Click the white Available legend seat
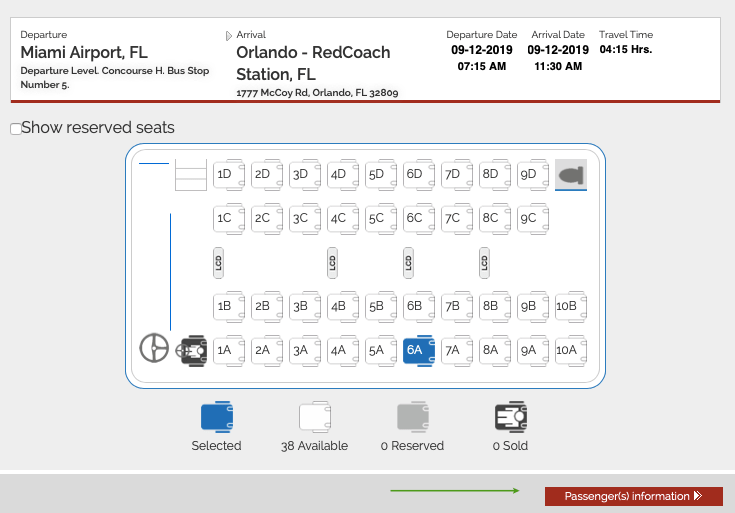 click(x=315, y=417)
